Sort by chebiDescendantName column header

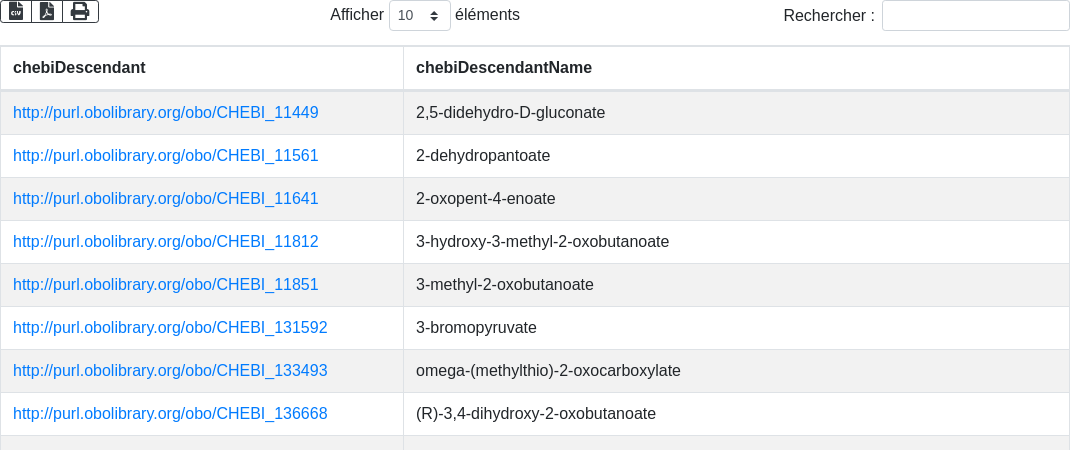504,68
